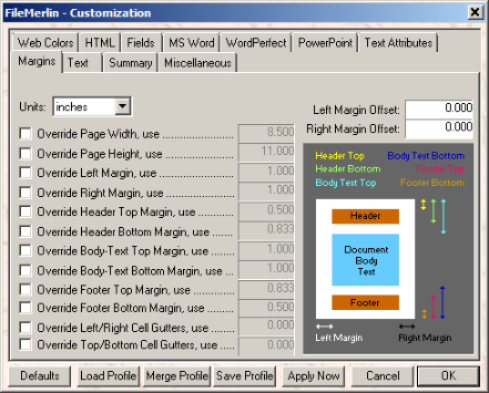Click the Defaults button
The height and width of the screenshot is (393, 489).
click(x=40, y=376)
